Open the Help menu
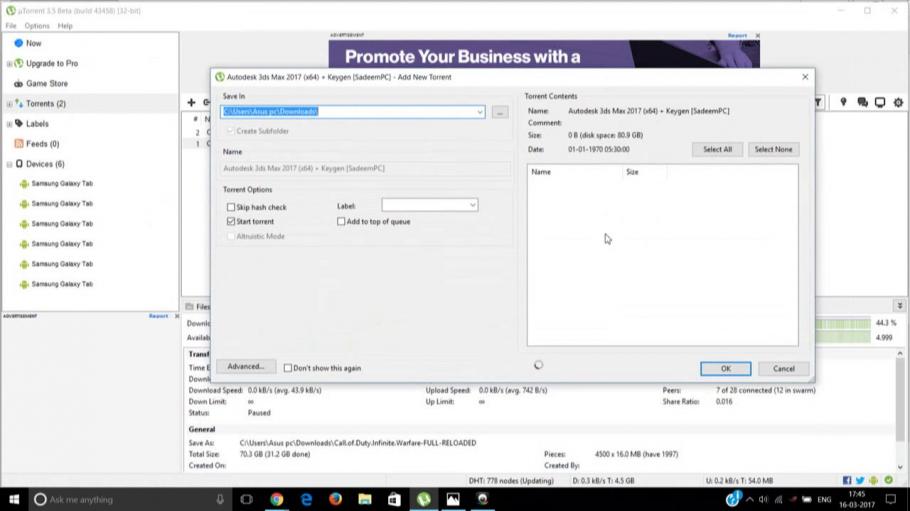The width and height of the screenshot is (910, 511). coord(65,26)
